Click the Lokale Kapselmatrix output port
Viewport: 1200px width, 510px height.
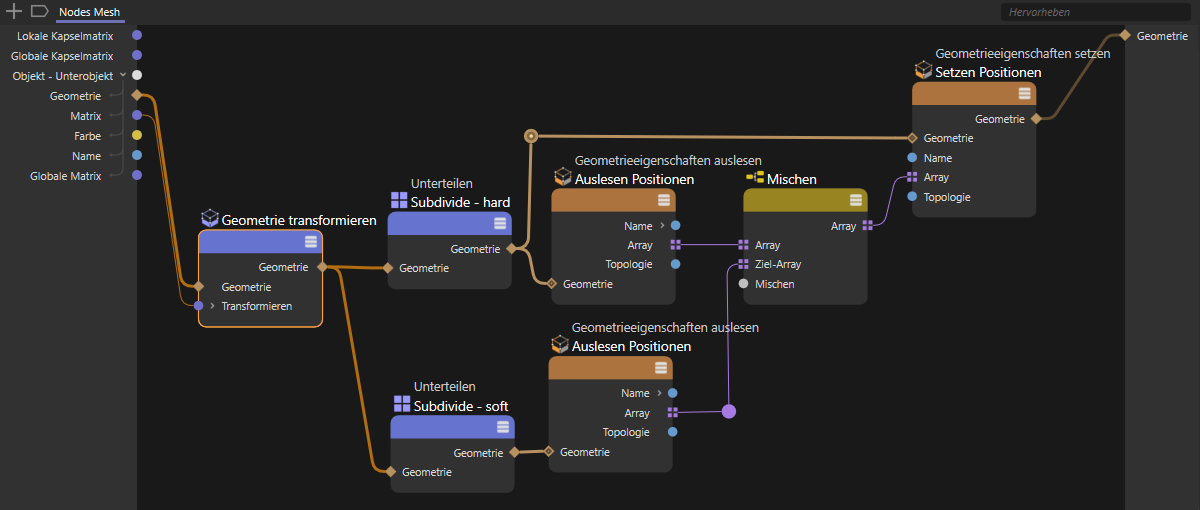(x=137, y=35)
